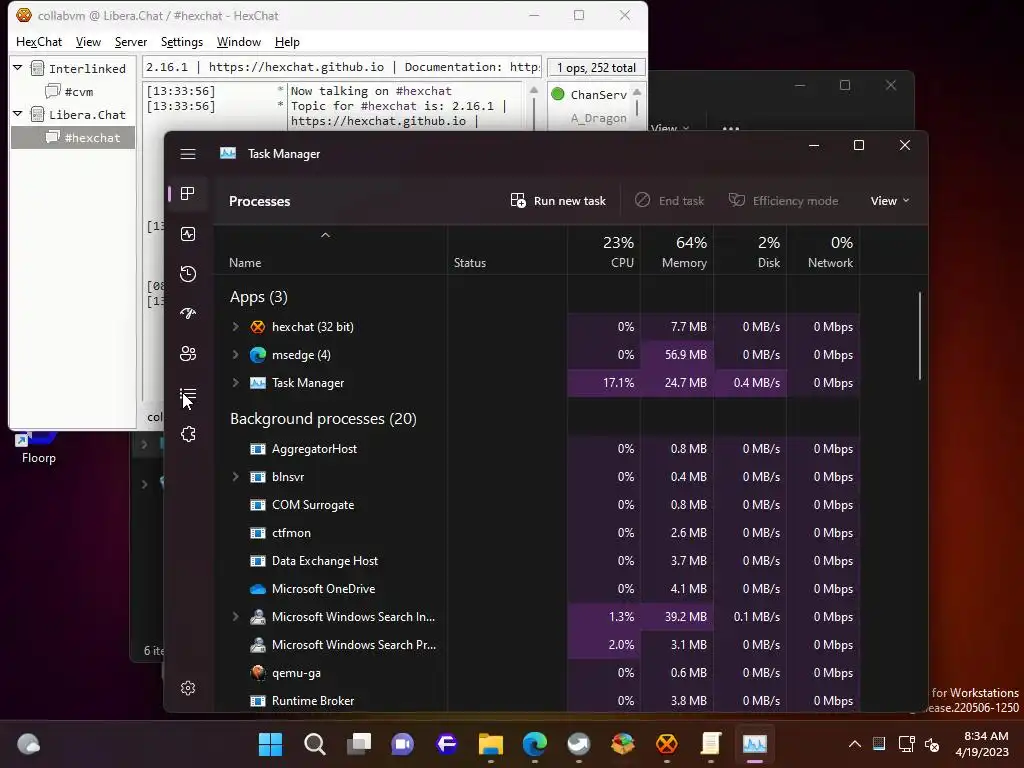Select the COM Surrogate process row
Screen dimensions: 1024x768
(536, 505)
